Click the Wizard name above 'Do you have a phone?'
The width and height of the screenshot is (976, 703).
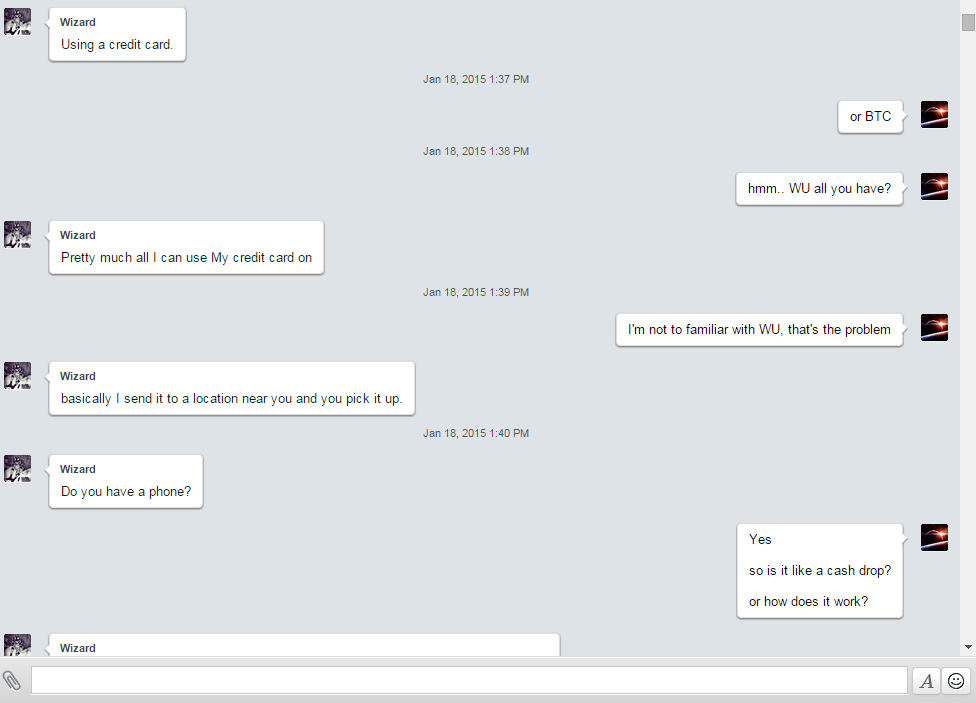tap(78, 469)
